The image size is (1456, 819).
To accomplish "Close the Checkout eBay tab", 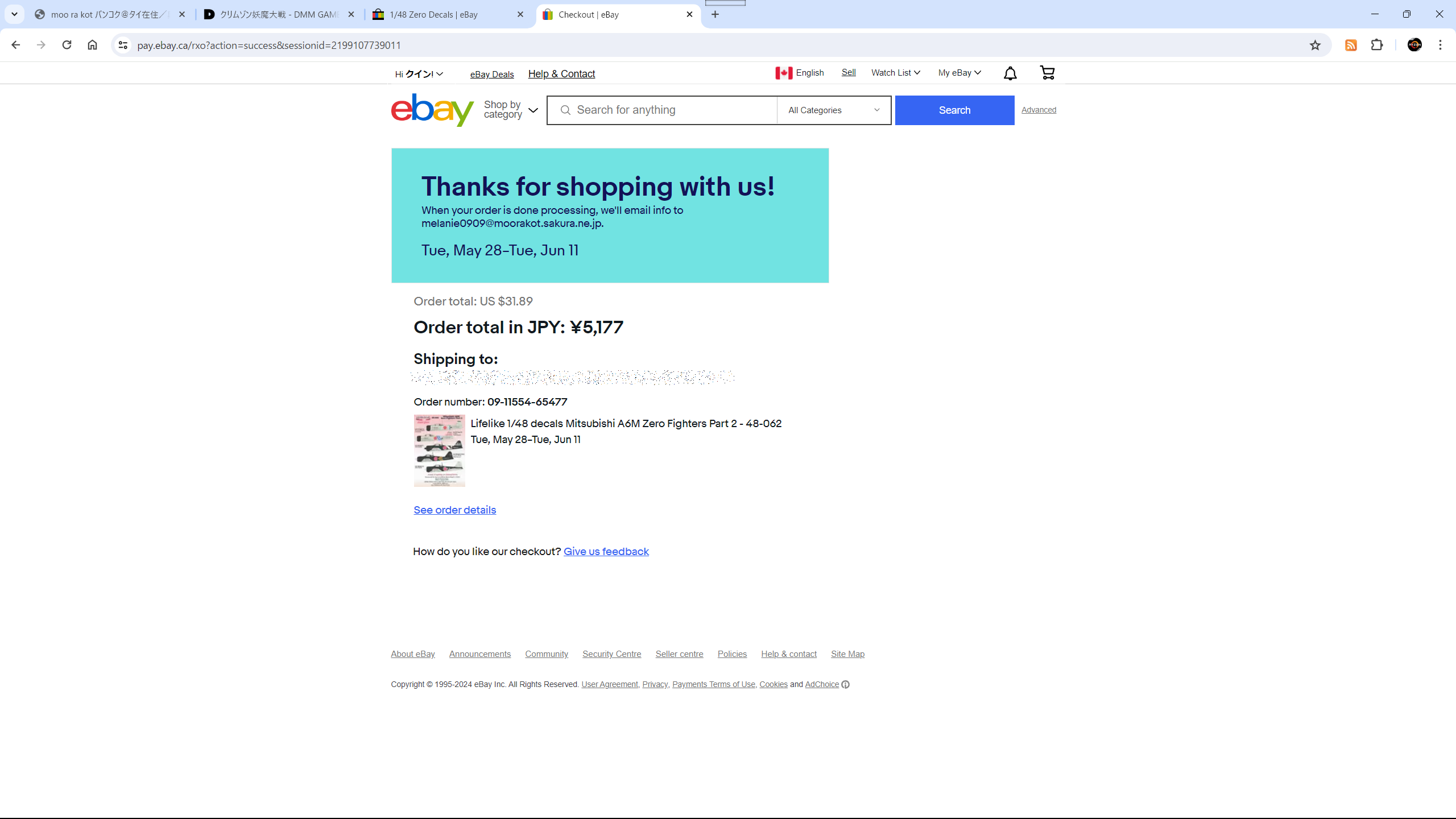I will tap(689, 14).
